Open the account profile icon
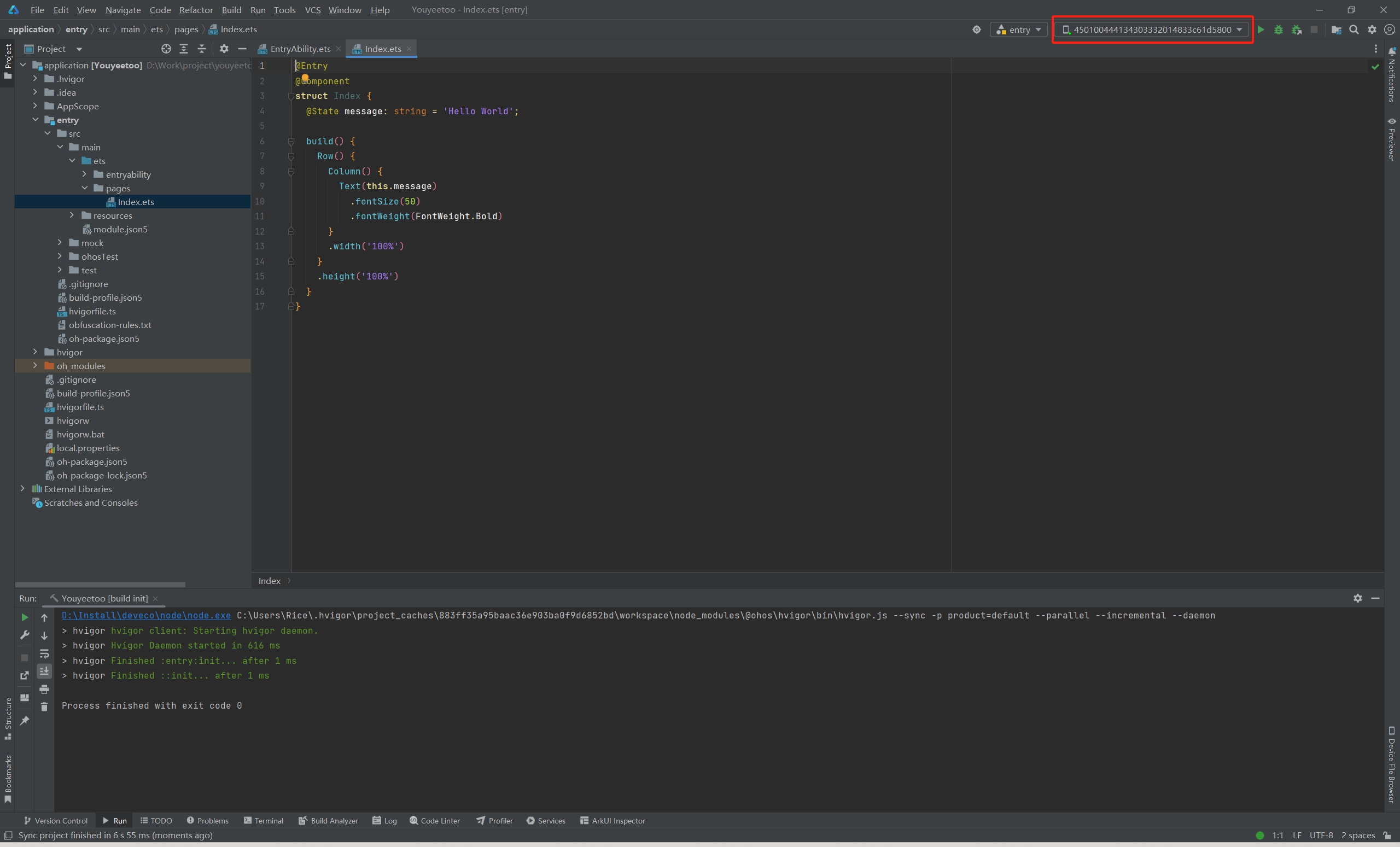This screenshot has width=1400, height=847. pos(1390,30)
